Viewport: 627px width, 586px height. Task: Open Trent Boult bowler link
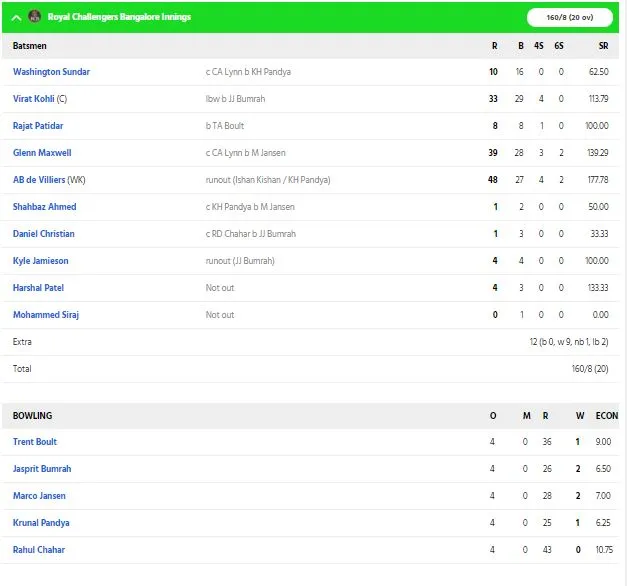(x=35, y=442)
